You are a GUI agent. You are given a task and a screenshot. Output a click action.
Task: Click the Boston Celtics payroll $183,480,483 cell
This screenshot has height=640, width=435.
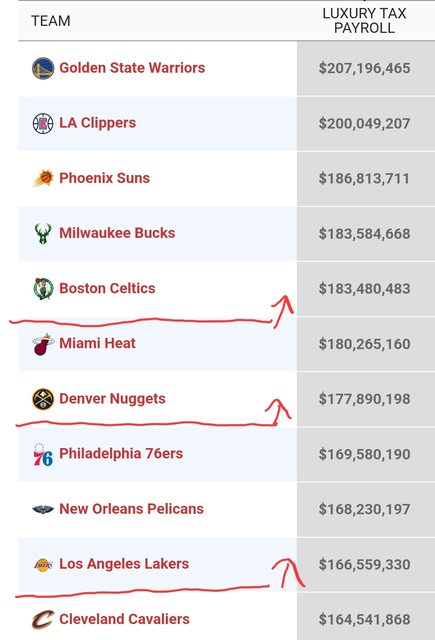364,289
